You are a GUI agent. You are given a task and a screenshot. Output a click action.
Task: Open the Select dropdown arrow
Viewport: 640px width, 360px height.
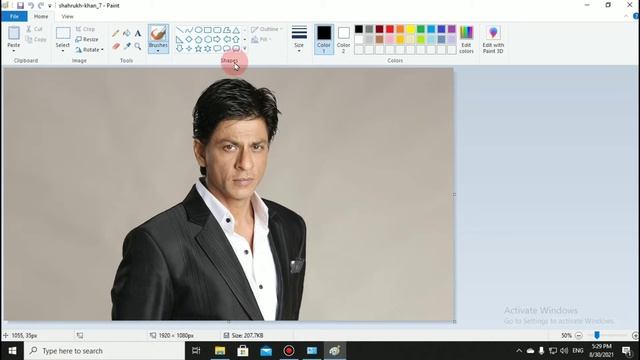(x=63, y=51)
